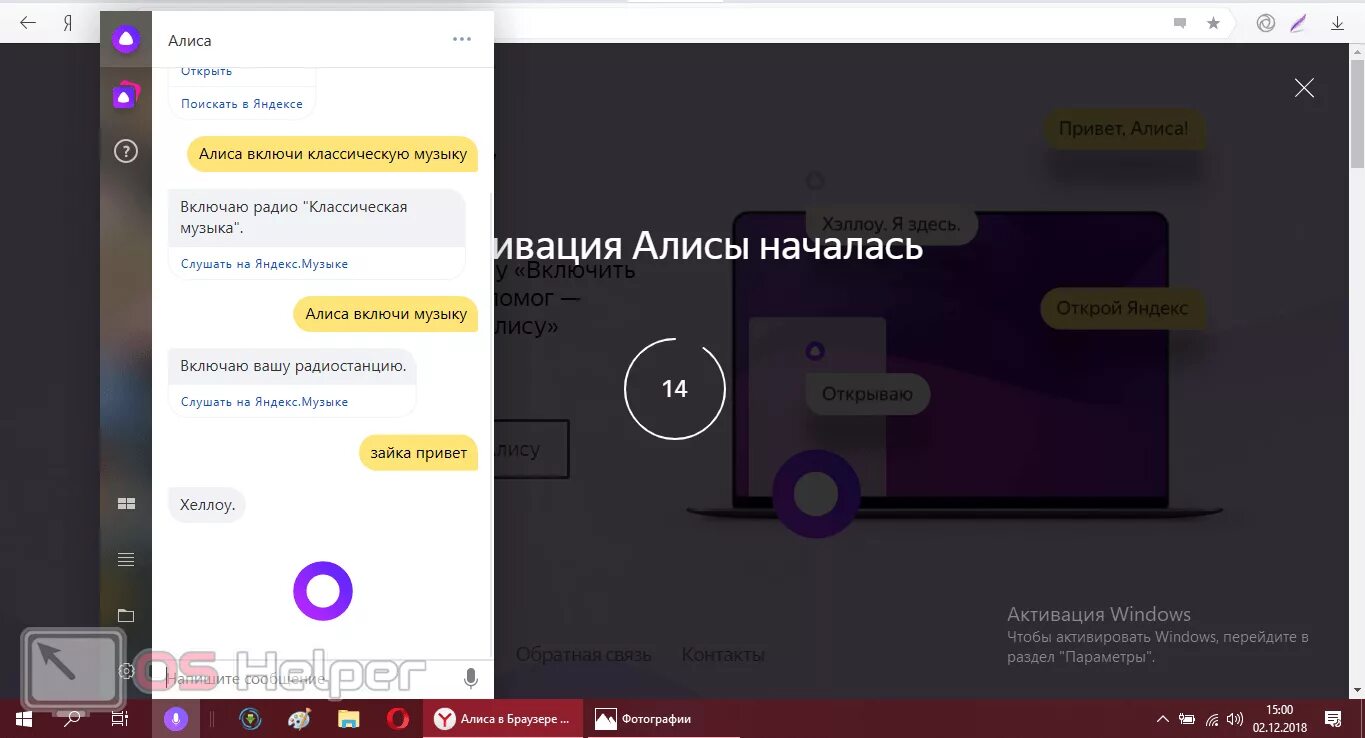Switch to 'Алиса в Браузере' taskbar window
This screenshot has height=738, width=1365.
pyautogui.click(x=503, y=719)
